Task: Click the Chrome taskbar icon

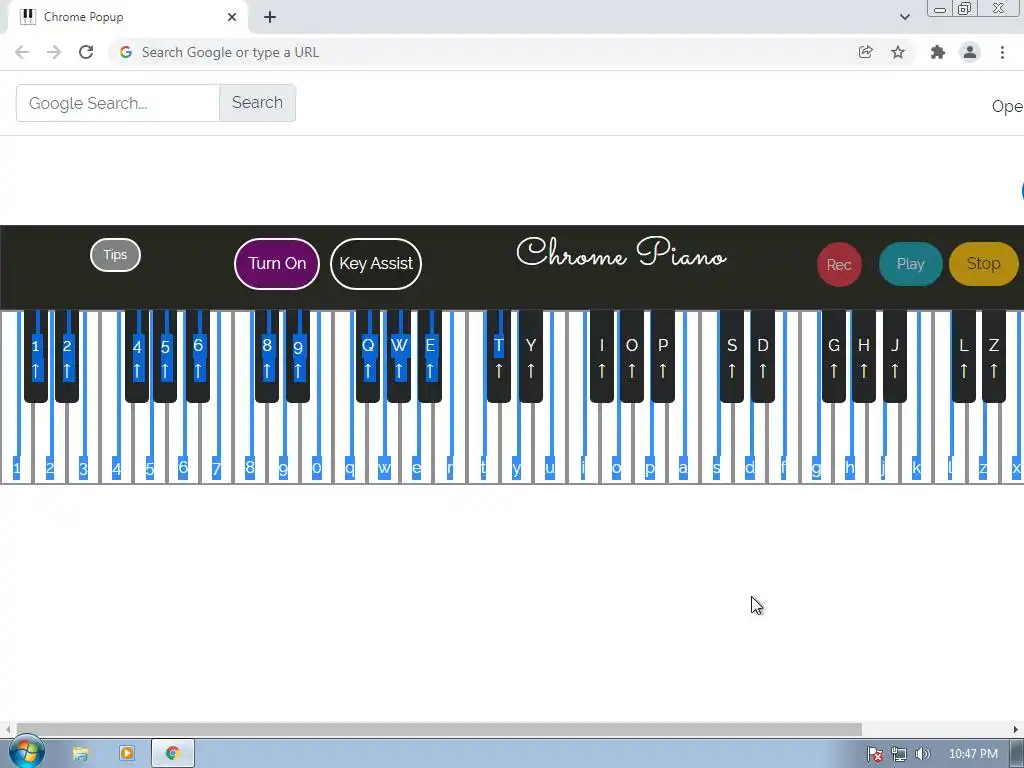Action: [x=172, y=754]
